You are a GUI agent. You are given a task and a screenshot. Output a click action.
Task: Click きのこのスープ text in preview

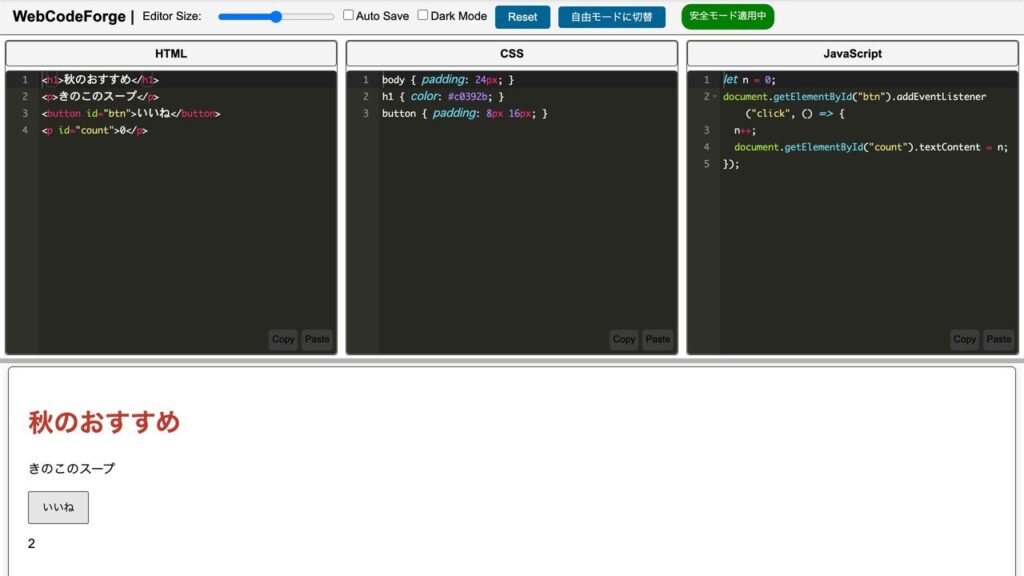(x=72, y=469)
